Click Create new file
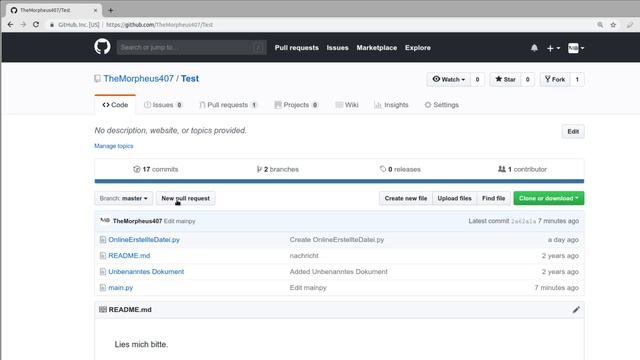 click(406, 198)
